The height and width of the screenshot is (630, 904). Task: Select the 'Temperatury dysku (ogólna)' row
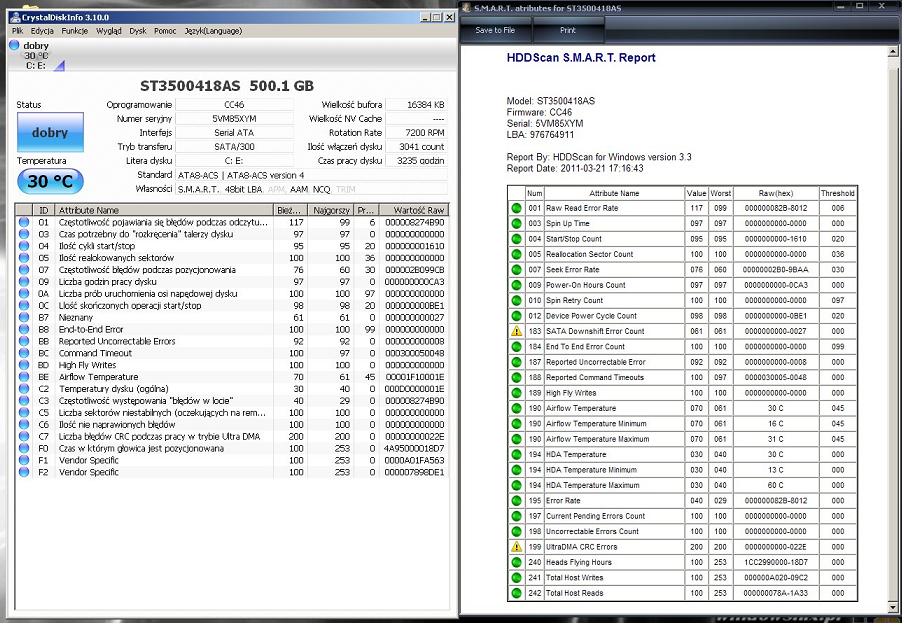point(232,388)
